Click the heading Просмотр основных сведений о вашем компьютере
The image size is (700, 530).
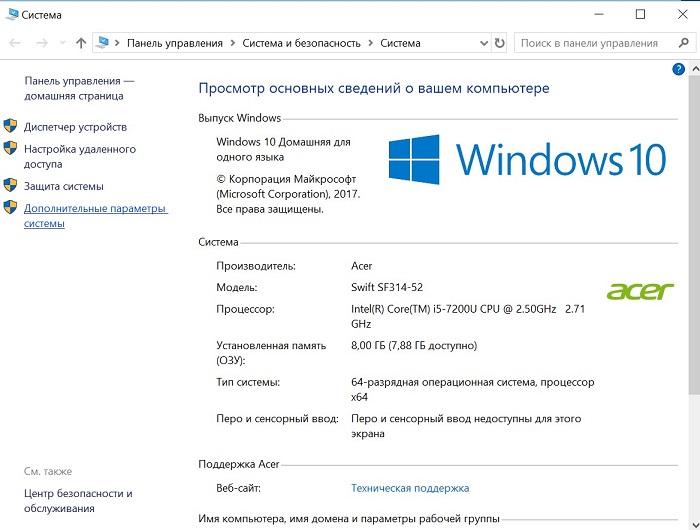click(x=374, y=88)
